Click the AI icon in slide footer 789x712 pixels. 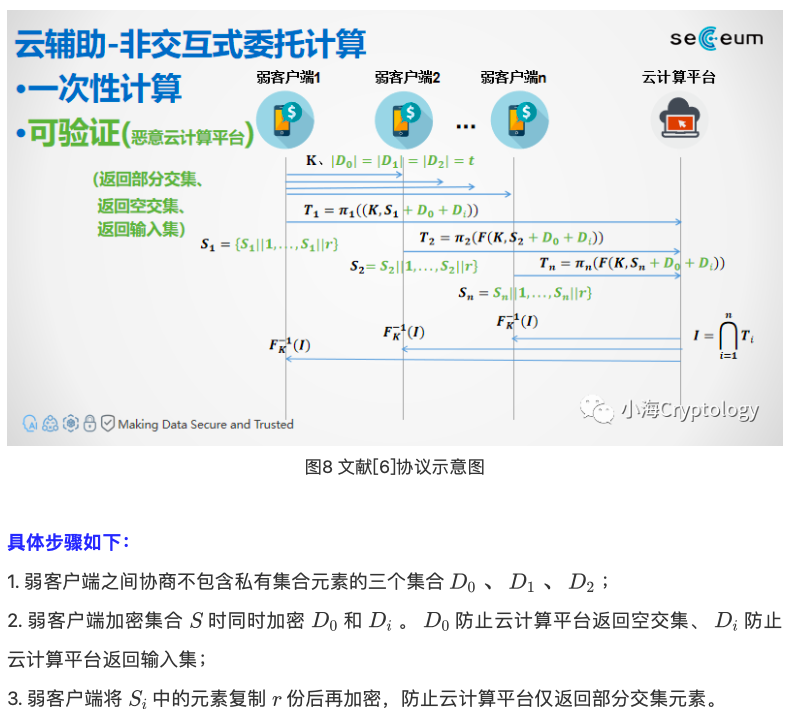click(x=30, y=424)
